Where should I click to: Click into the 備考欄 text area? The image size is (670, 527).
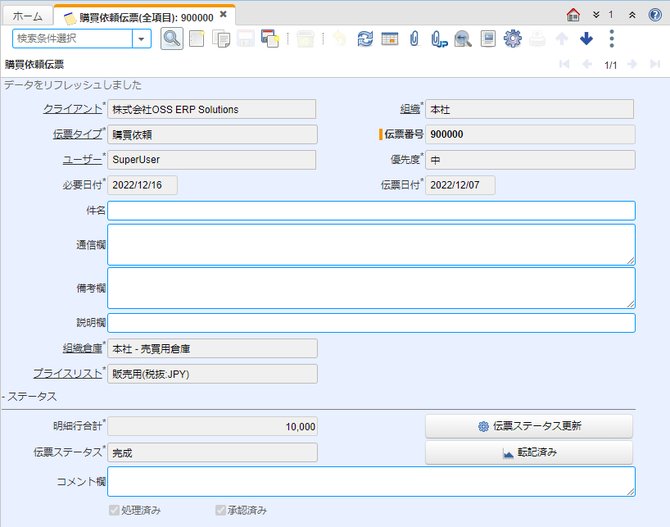pyautogui.click(x=371, y=288)
